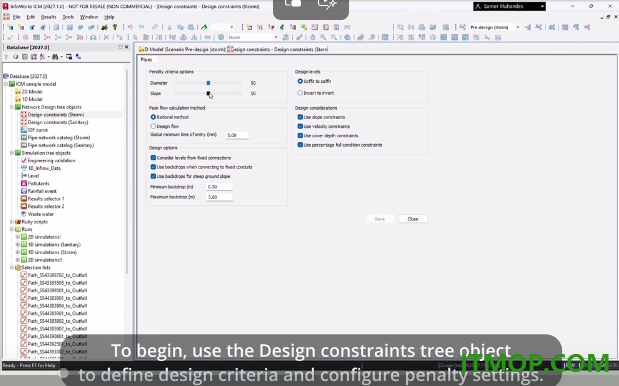Click the Slope penalty slider handle

tap(208, 93)
